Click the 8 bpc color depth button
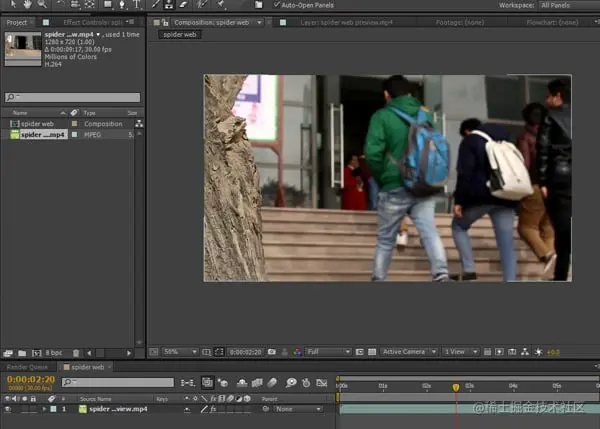Image resolution: width=600 pixels, height=429 pixels. coord(54,353)
